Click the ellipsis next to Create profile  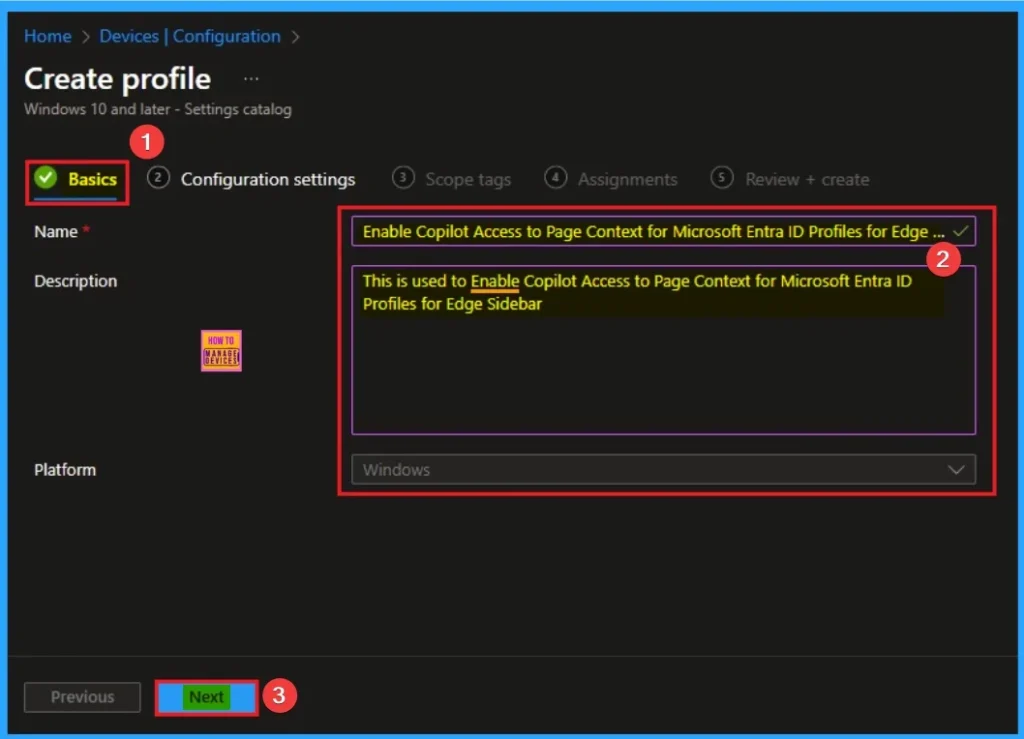click(250, 77)
